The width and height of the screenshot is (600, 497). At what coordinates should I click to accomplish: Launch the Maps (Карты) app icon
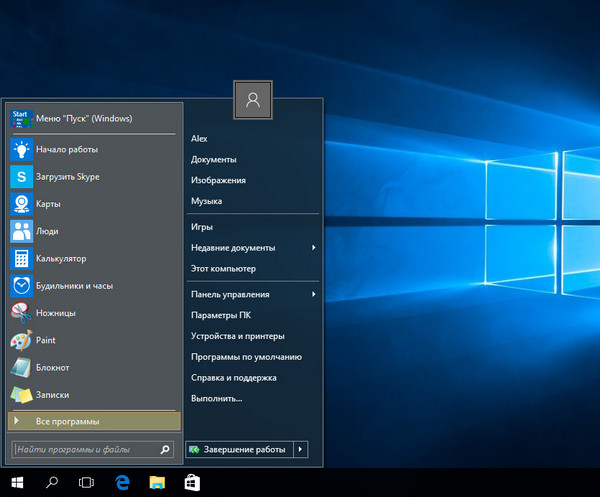[21, 204]
